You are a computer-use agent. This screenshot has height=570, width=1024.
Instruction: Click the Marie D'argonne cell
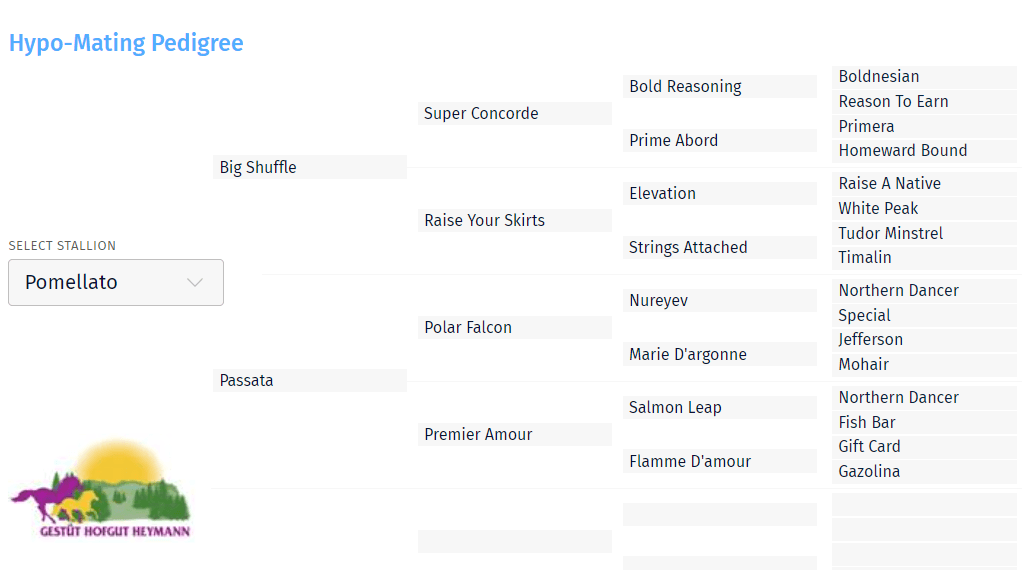(x=720, y=354)
